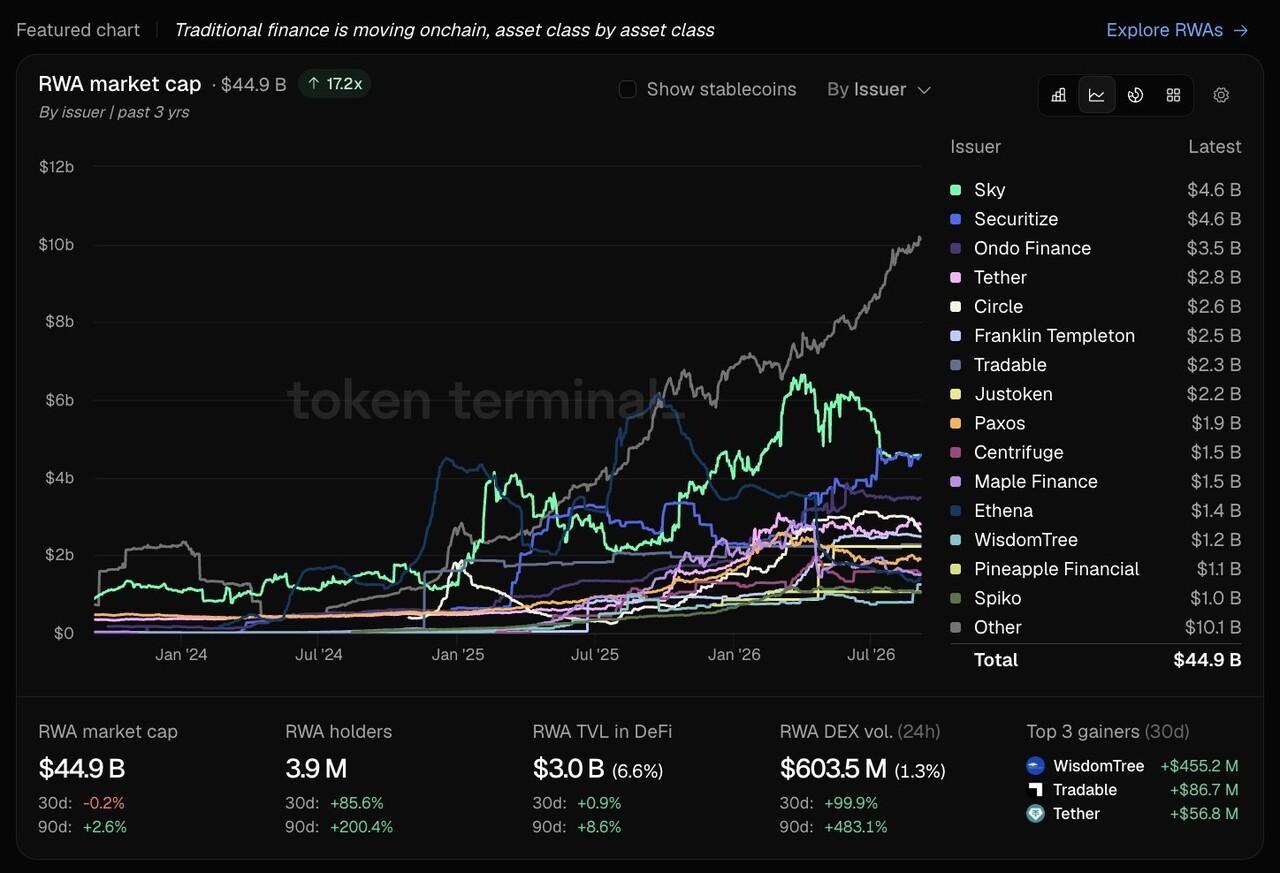Click the arrow icon beside Explore RWAs
This screenshot has height=873, width=1280.
tap(1241, 30)
